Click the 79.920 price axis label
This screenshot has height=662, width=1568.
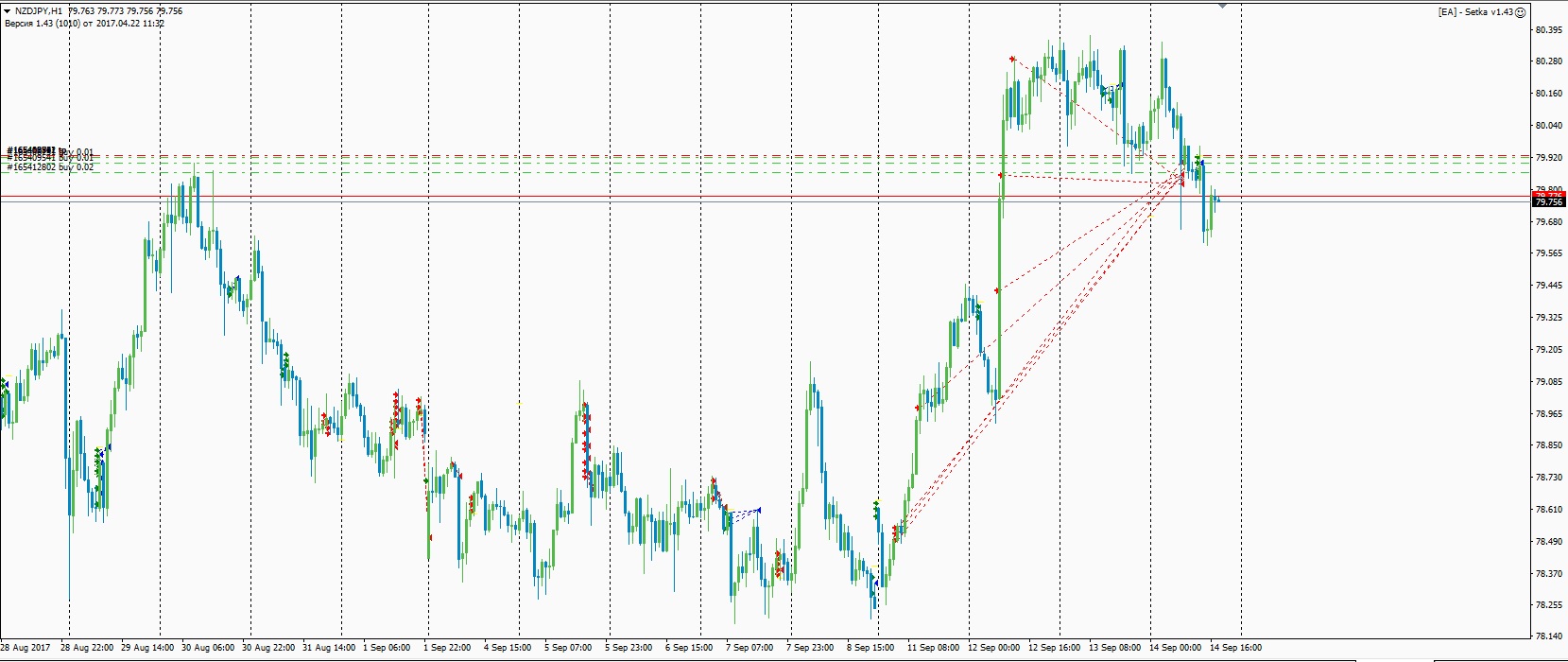[x=1547, y=157]
